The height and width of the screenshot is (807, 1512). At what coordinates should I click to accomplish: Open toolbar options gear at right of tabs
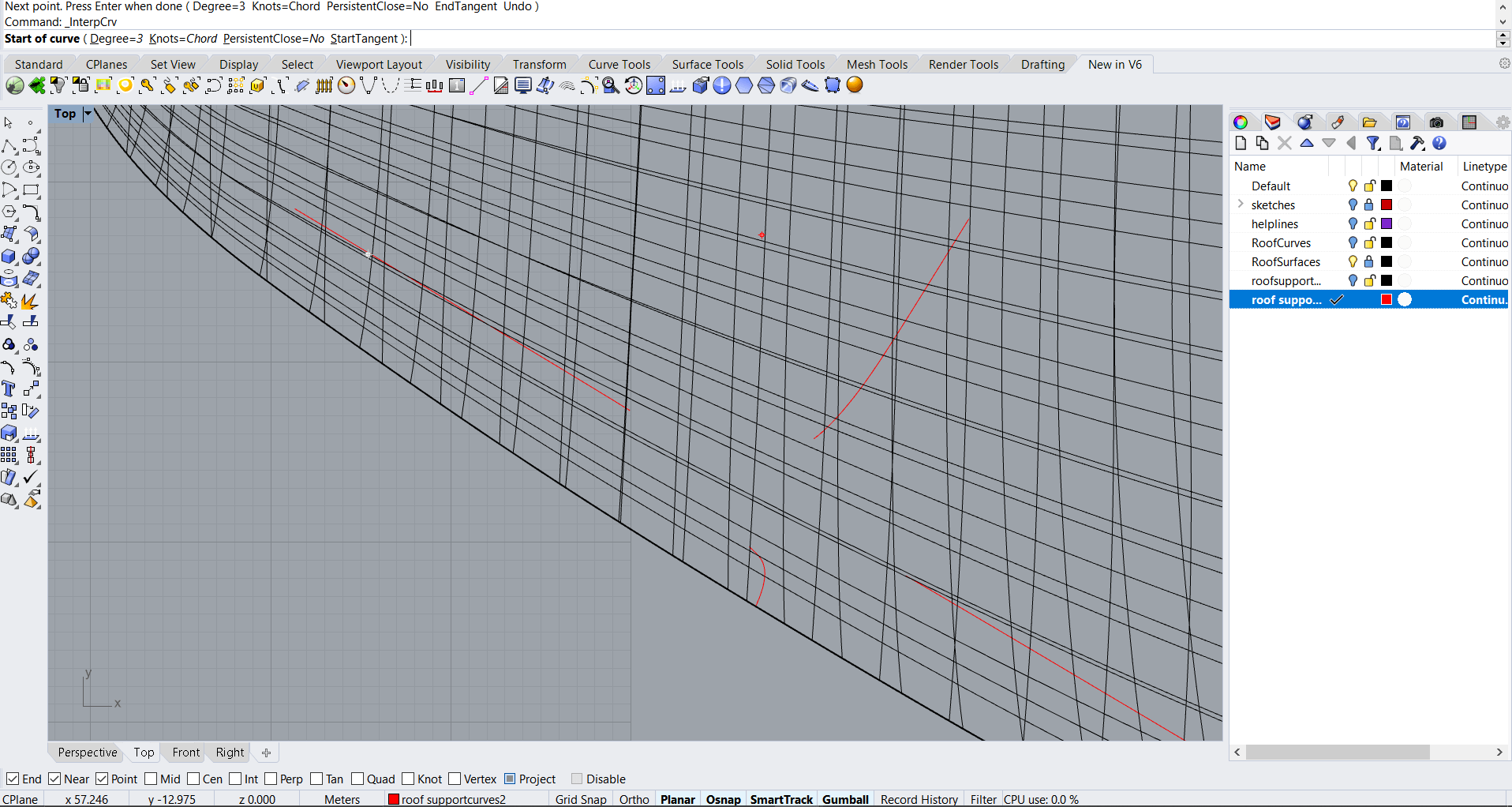[x=1504, y=63]
